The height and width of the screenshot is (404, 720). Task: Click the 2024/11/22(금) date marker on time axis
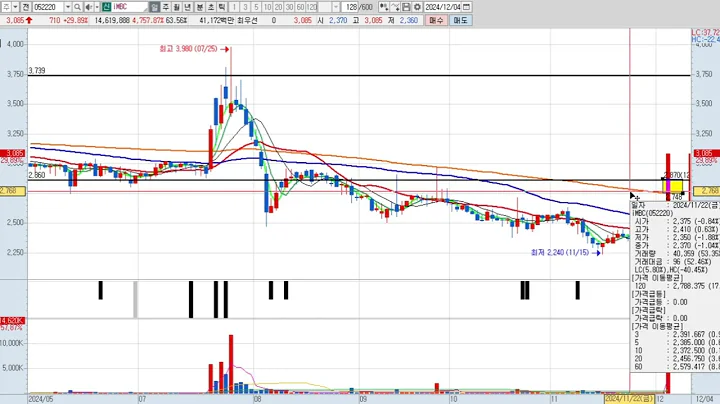point(629,399)
